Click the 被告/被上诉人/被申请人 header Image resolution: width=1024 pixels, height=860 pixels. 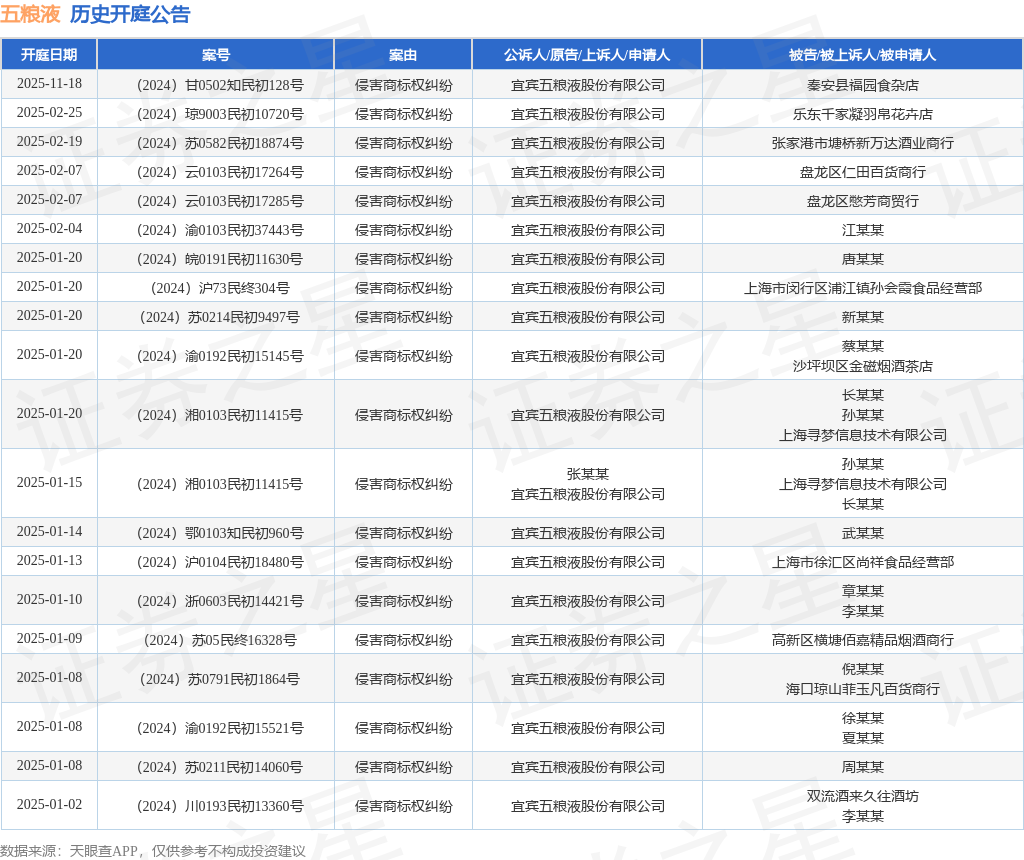(x=862, y=55)
